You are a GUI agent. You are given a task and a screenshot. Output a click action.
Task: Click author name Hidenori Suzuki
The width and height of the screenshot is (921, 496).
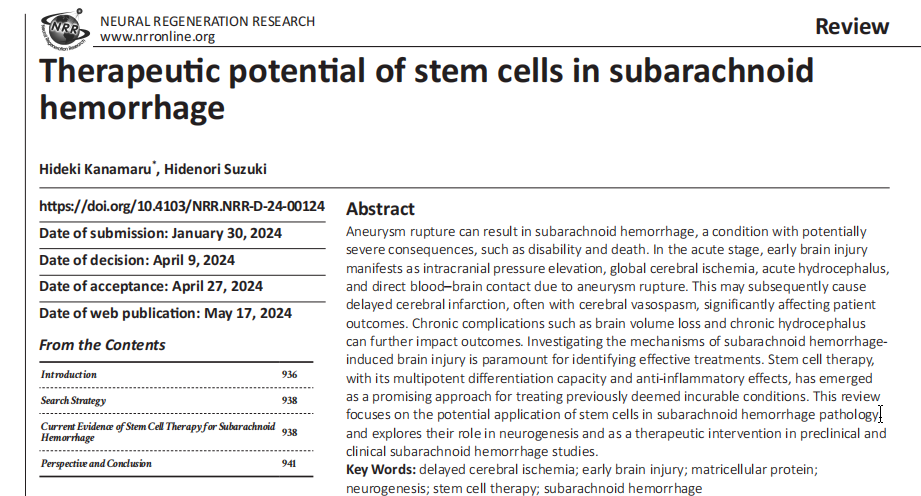[215, 169]
